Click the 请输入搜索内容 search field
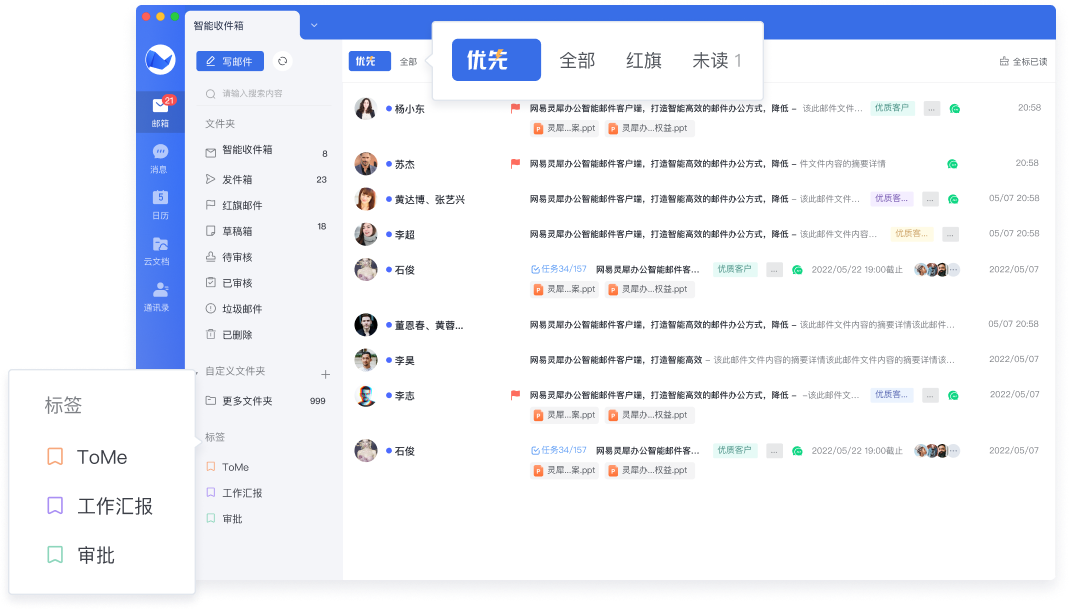Image resolution: width=1069 pixels, height=609 pixels. point(265,94)
